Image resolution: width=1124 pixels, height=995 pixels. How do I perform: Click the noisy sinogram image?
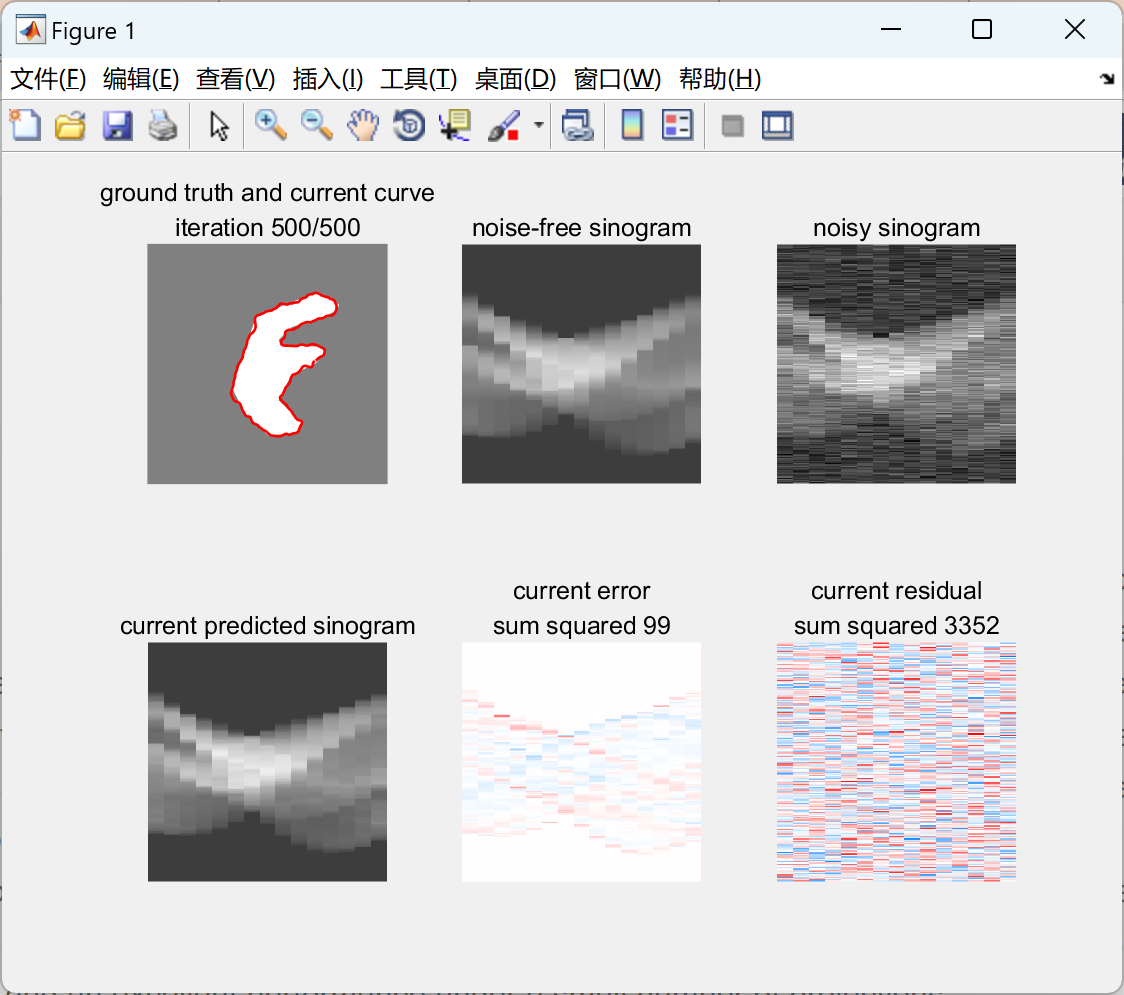coord(896,363)
